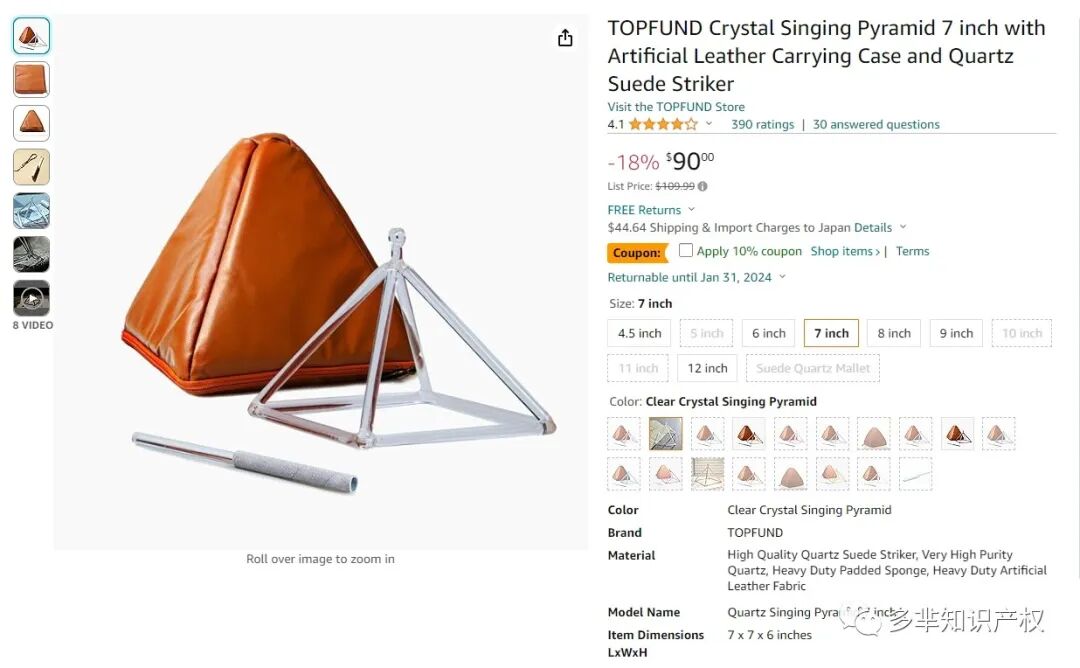Select the 4.5 inch size option

[x=639, y=333]
